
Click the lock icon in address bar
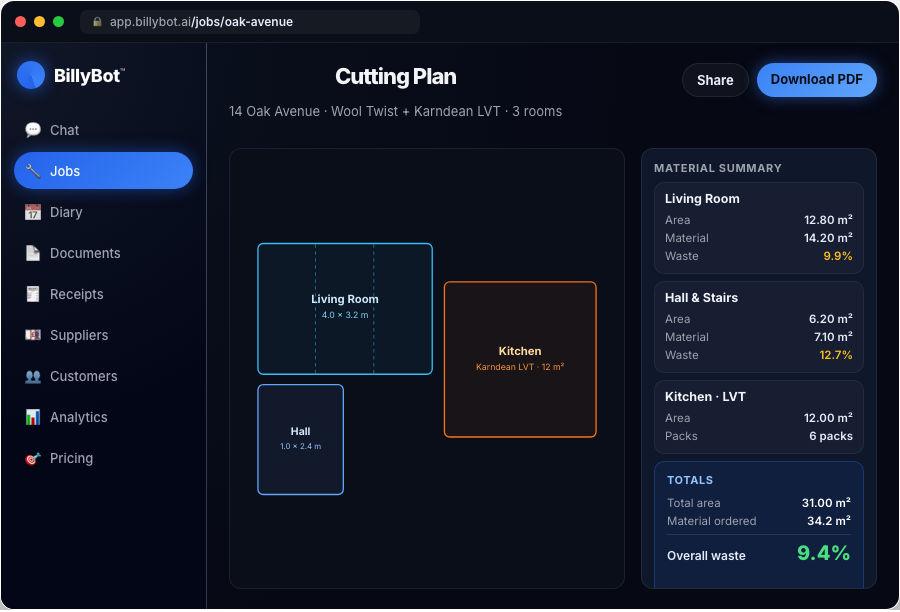pyautogui.click(x=98, y=22)
